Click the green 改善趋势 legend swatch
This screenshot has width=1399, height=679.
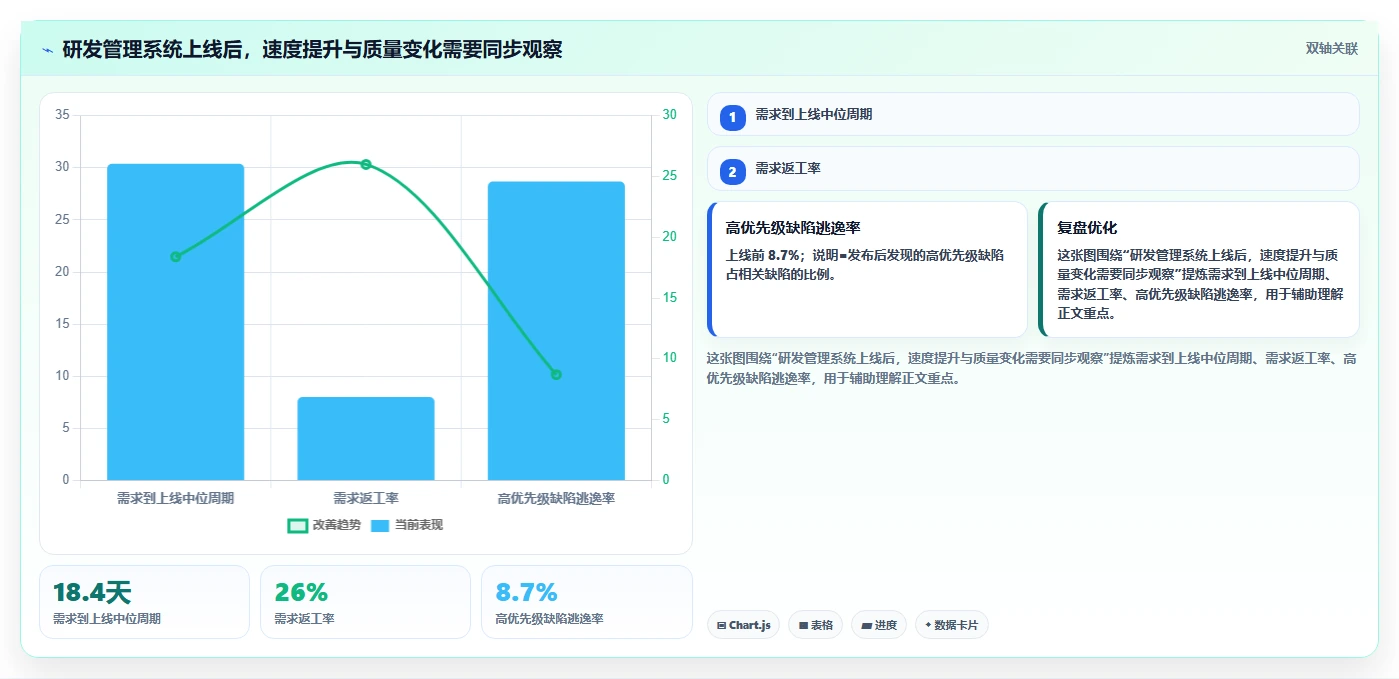click(297, 525)
